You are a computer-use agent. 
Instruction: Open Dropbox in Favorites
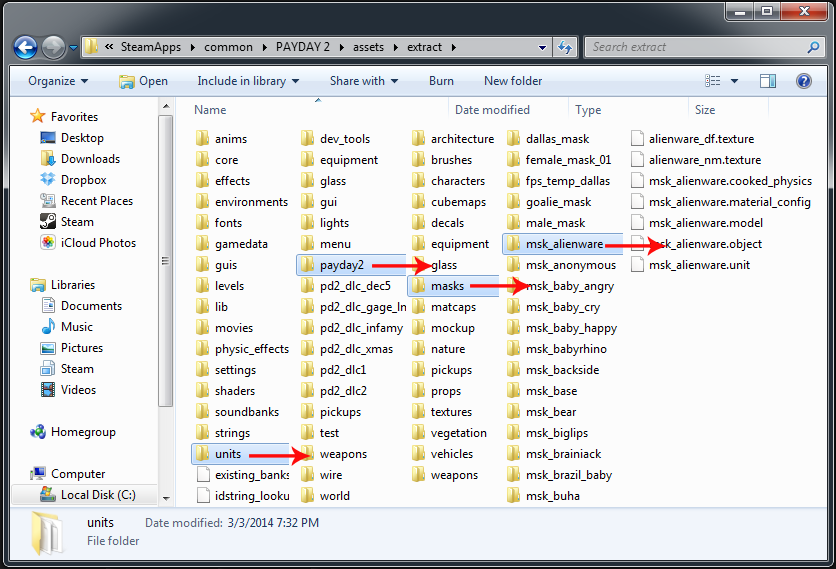click(73, 180)
